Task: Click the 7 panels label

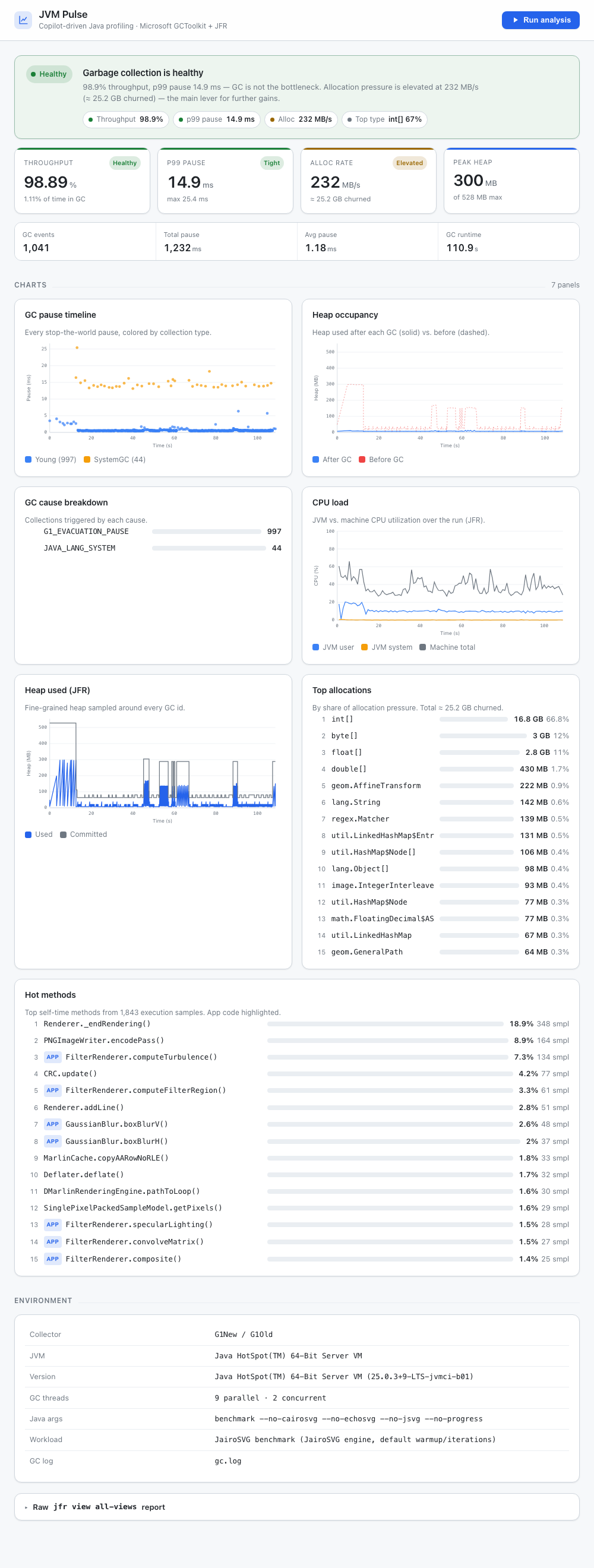Action: 565,285
